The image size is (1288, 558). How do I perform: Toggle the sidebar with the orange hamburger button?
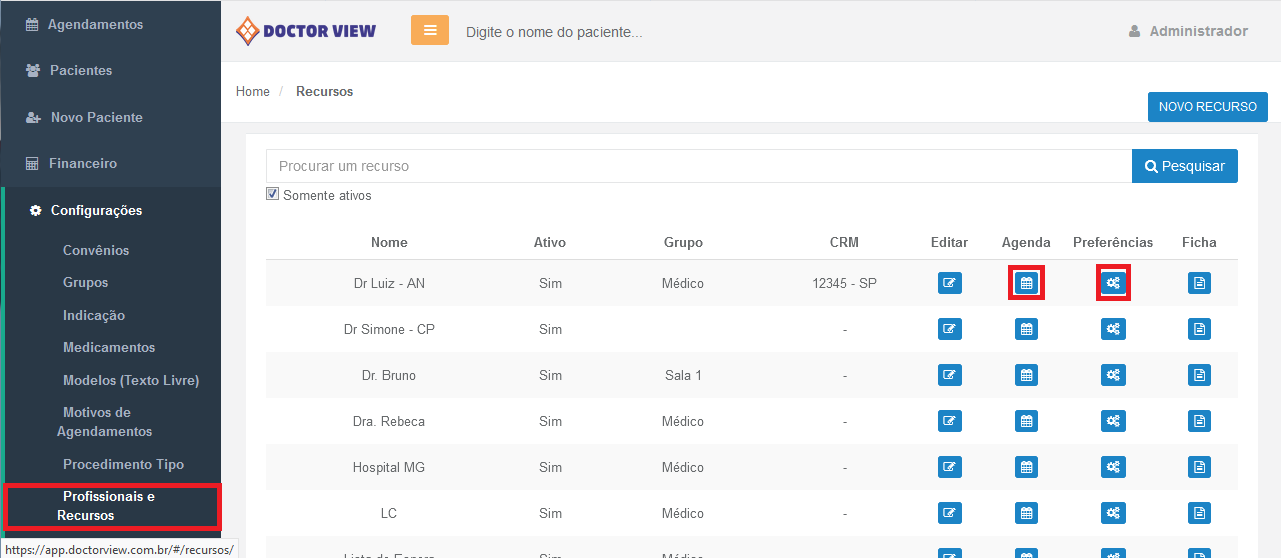(x=430, y=31)
